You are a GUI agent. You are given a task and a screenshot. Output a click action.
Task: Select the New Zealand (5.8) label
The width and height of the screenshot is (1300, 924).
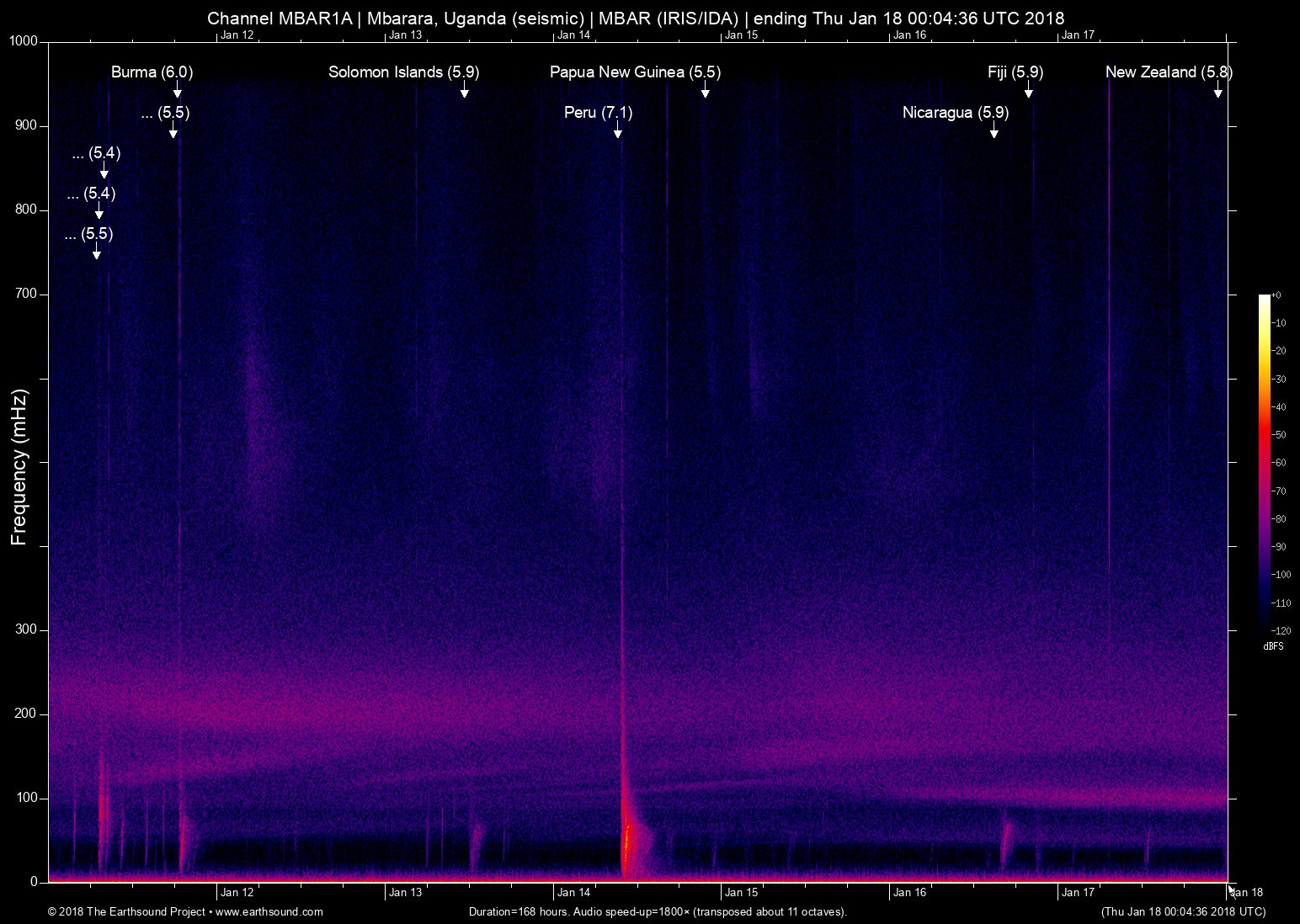tap(1168, 72)
